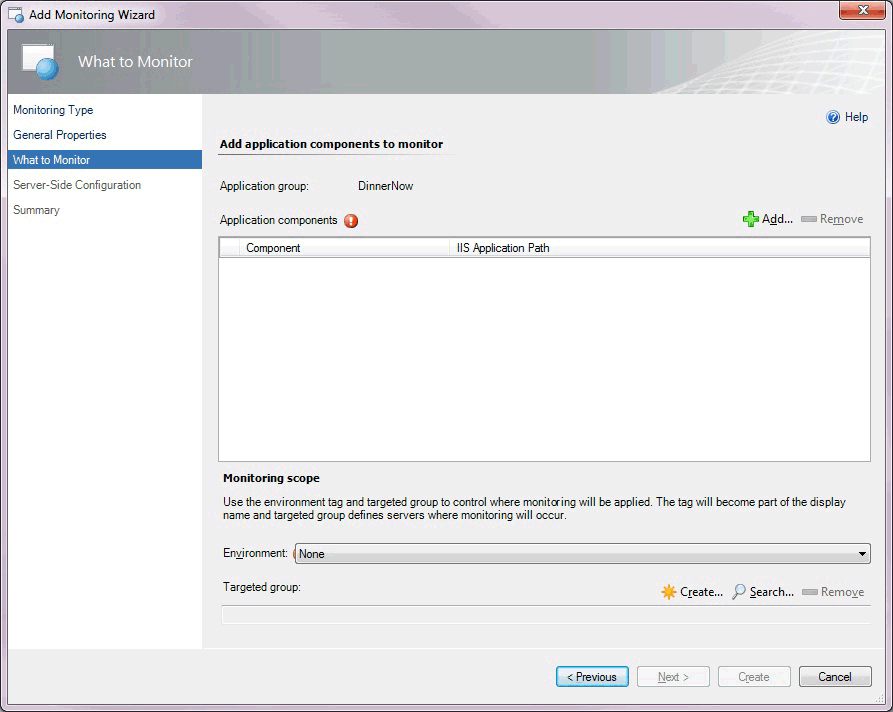Screen dimensions: 893x712
Task: Open the Environment dropdown
Action: click(580, 553)
